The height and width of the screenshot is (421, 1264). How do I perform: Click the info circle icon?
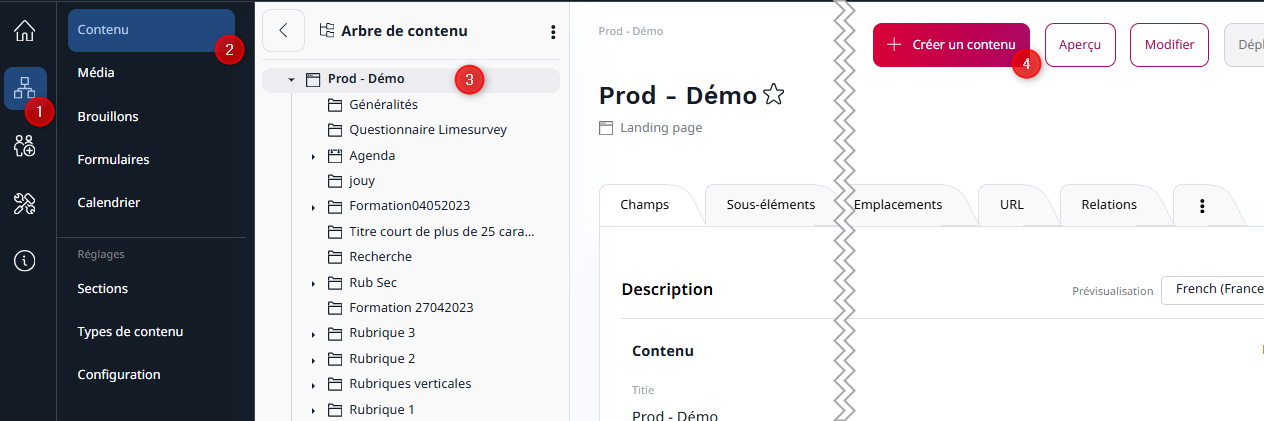[x=25, y=261]
